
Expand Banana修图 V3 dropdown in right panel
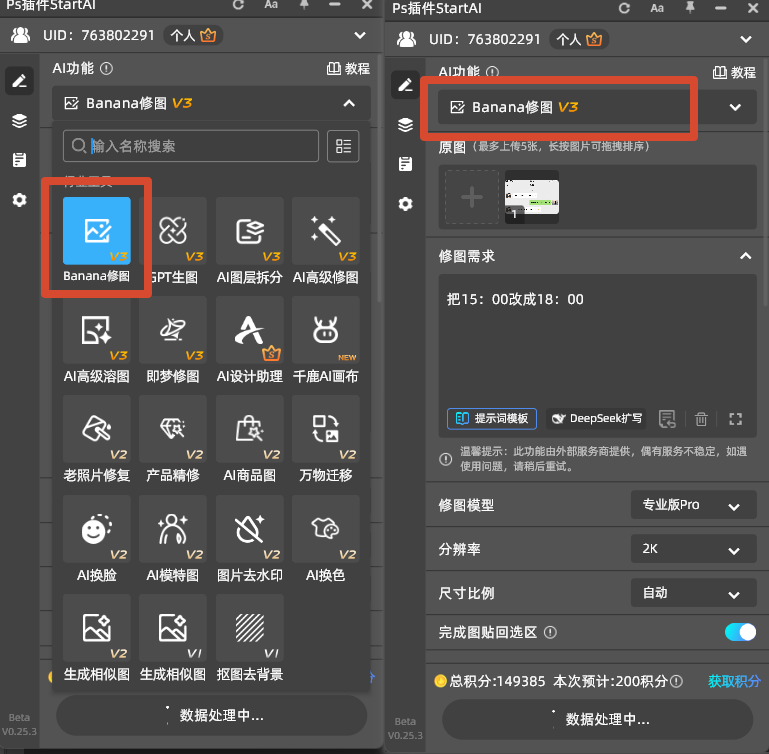[x=735, y=107]
